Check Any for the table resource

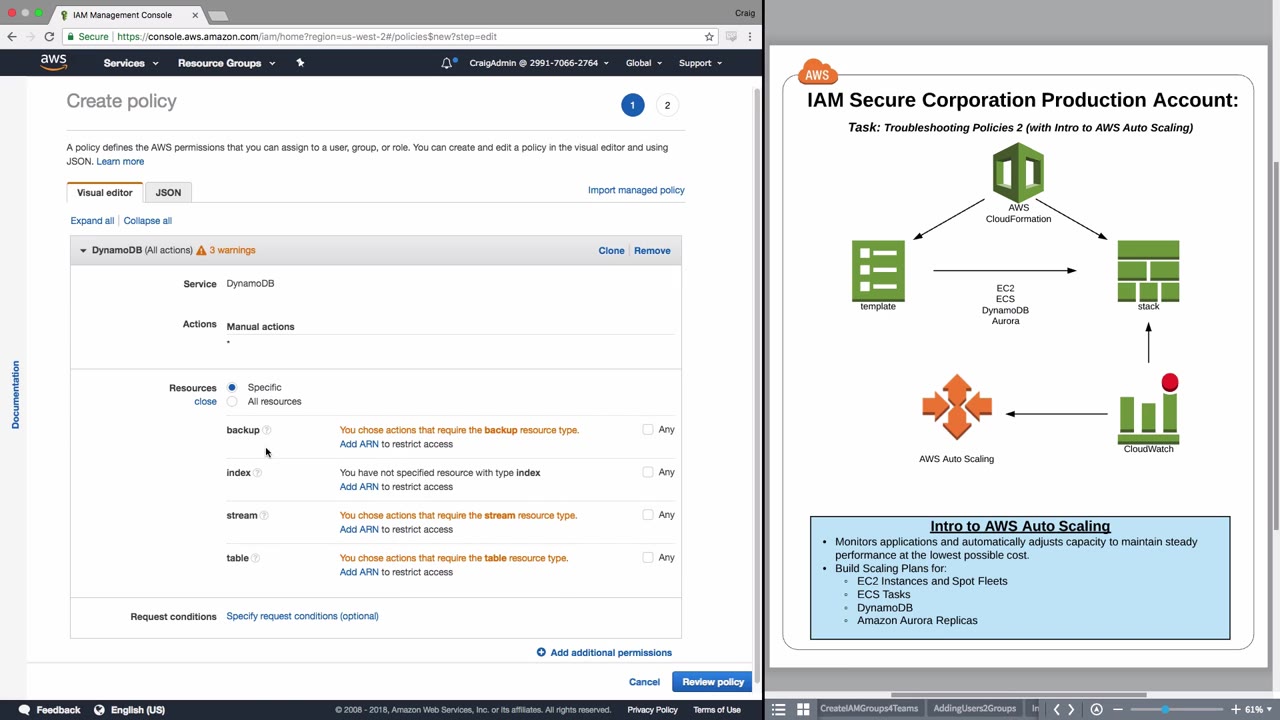tap(648, 558)
